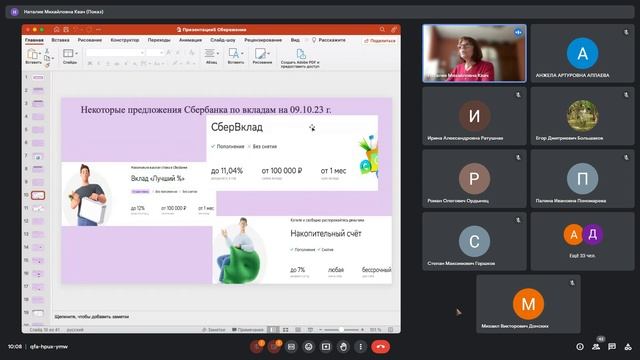Switch to Normal view icon

[273, 329]
